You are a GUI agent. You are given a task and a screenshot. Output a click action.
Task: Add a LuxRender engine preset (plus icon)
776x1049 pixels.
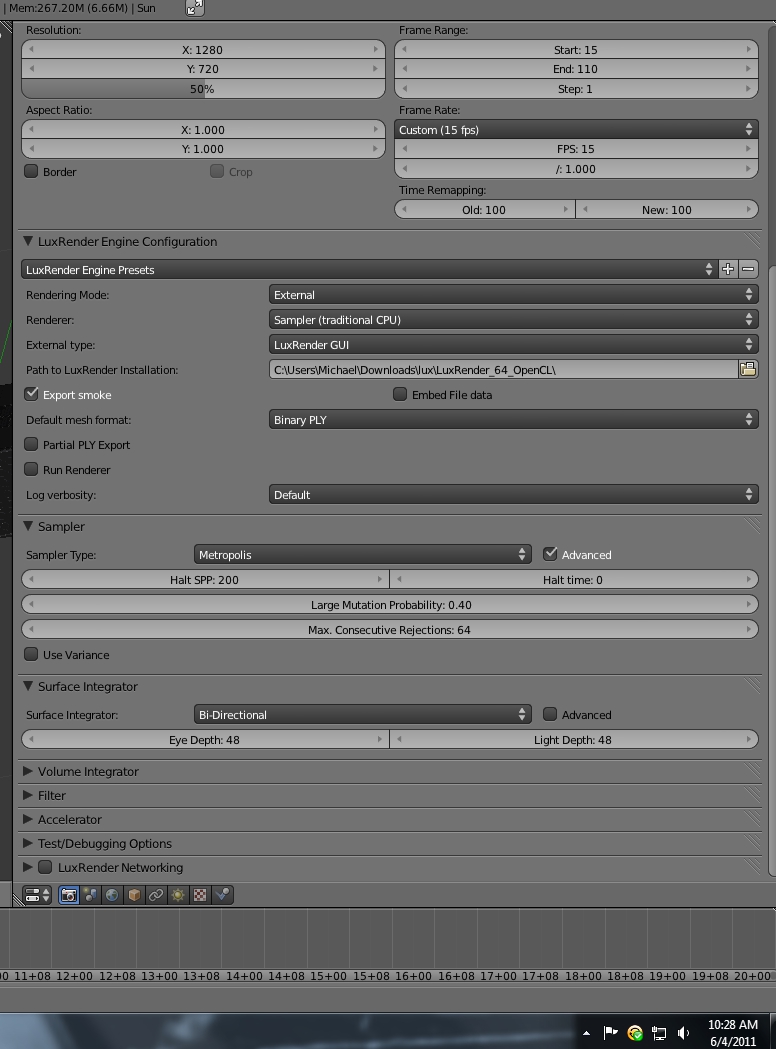point(728,269)
